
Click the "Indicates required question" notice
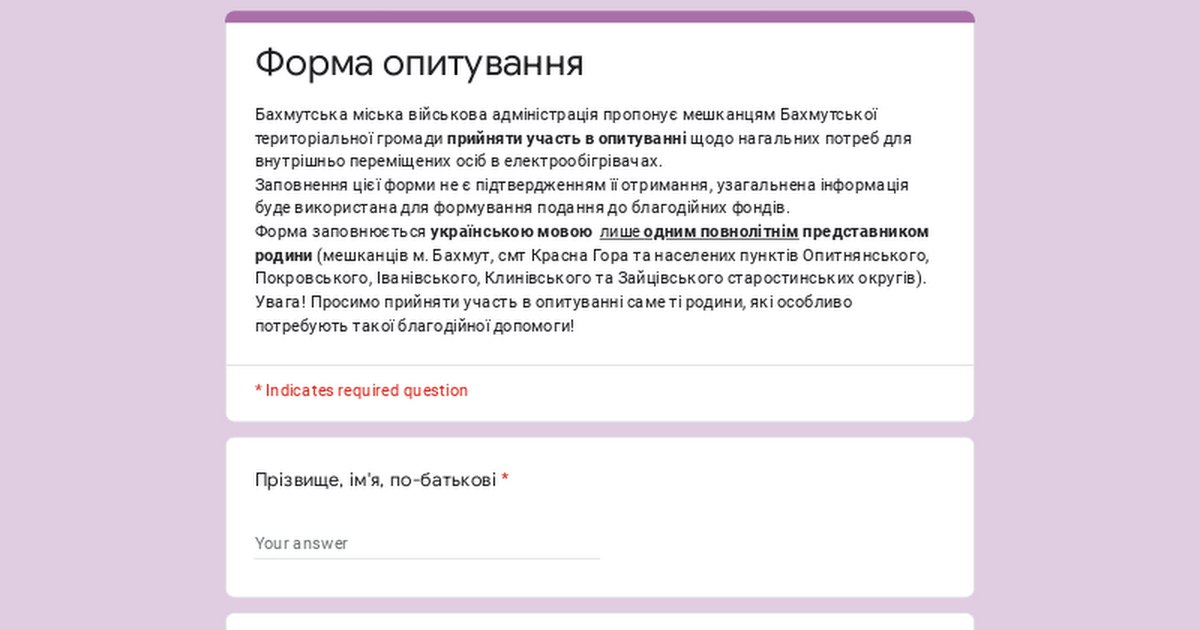click(361, 390)
